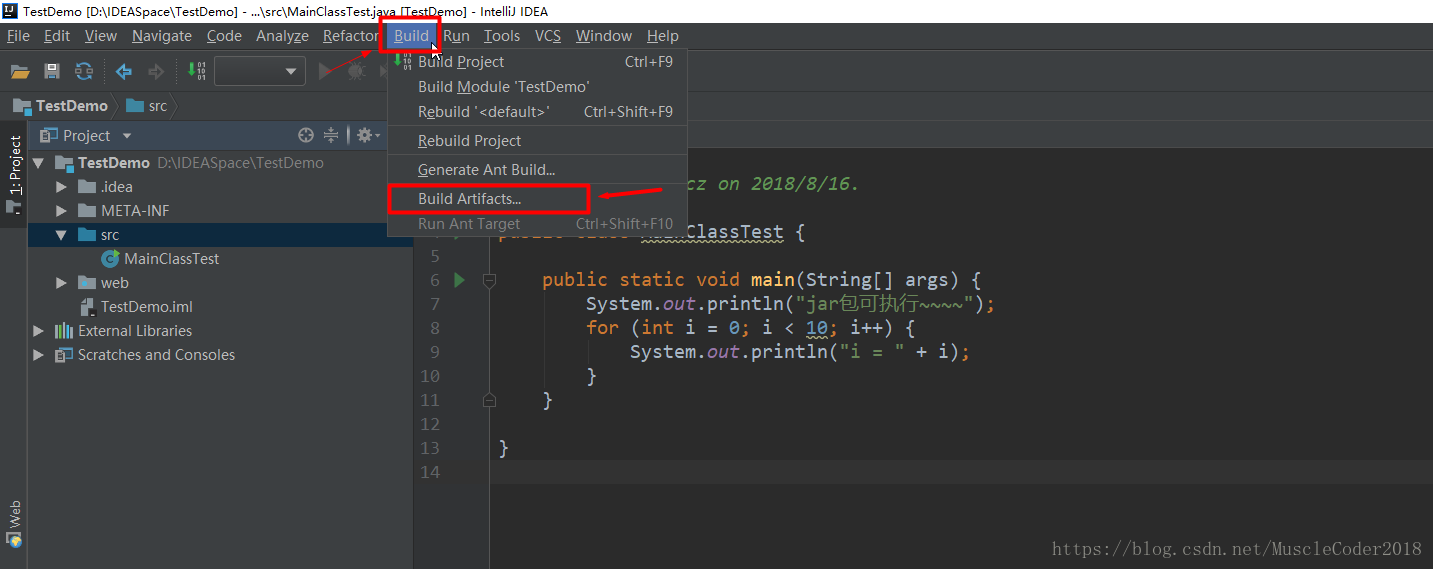Open the Edit menu
The height and width of the screenshot is (569, 1433).
57,36
